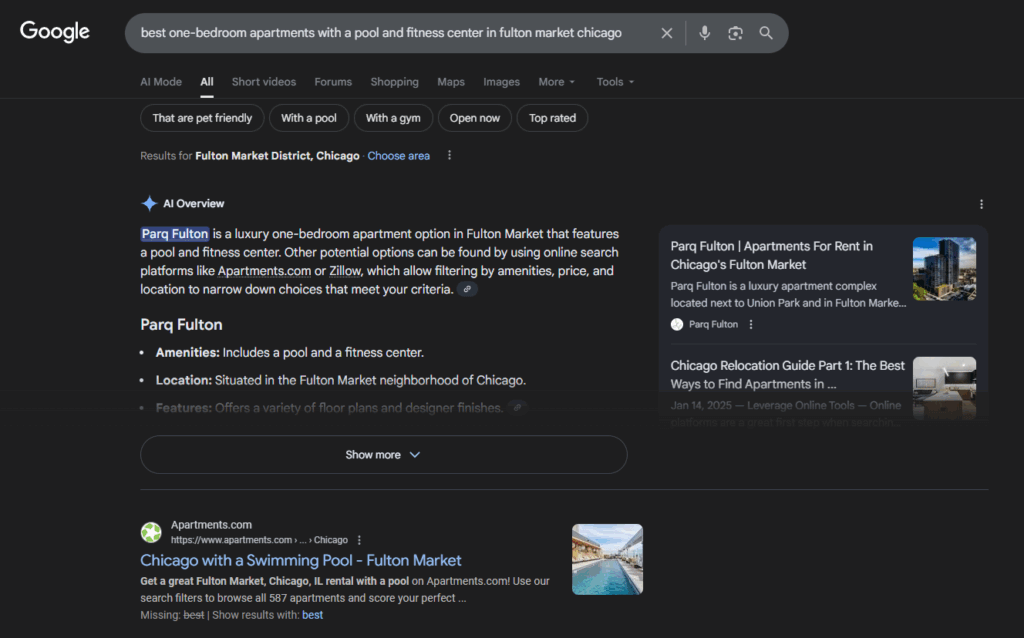Open the Tools dropdown
The width and height of the screenshot is (1024, 638).
[x=615, y=82]
